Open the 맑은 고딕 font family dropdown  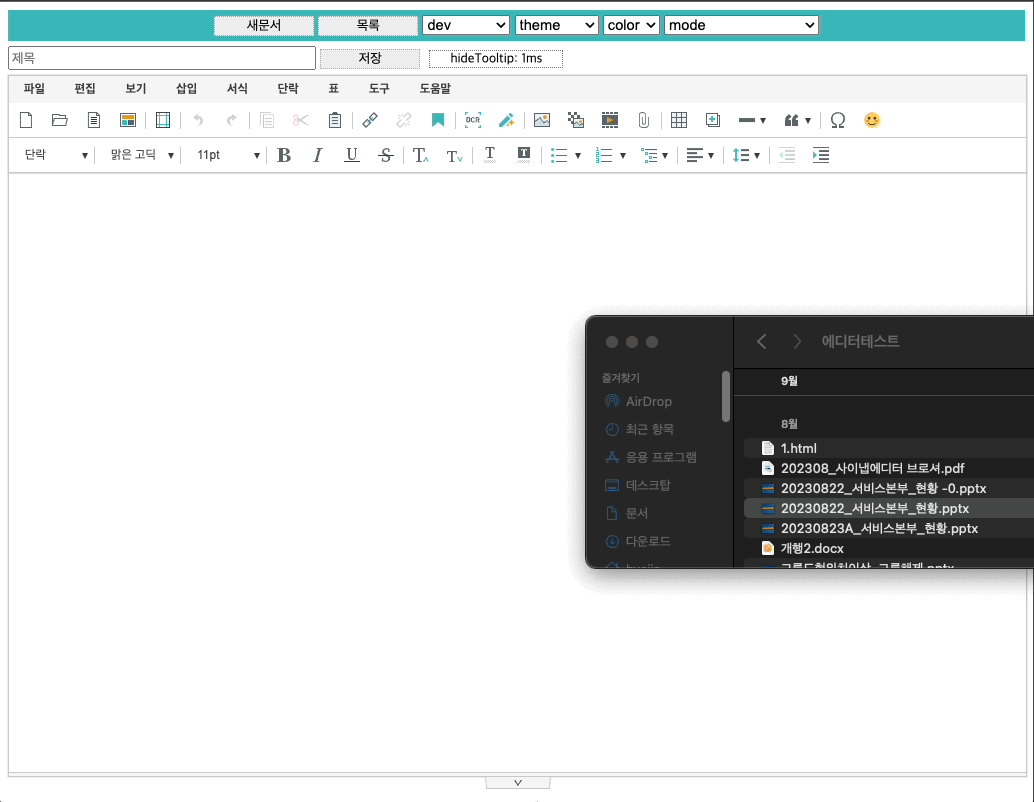(142, 155)
